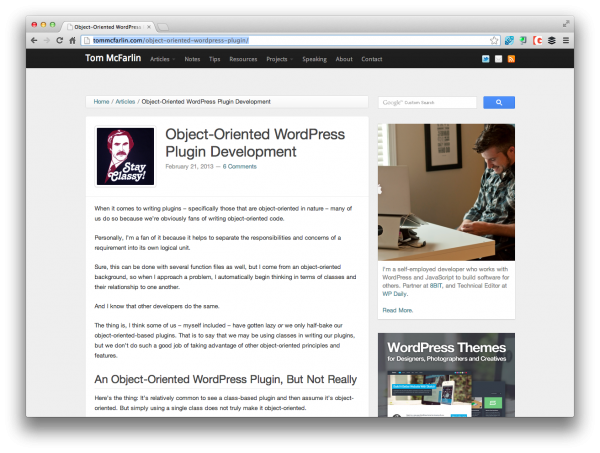Click the Read More link
This screenshot has width=600, height=453.
(398, 310)
